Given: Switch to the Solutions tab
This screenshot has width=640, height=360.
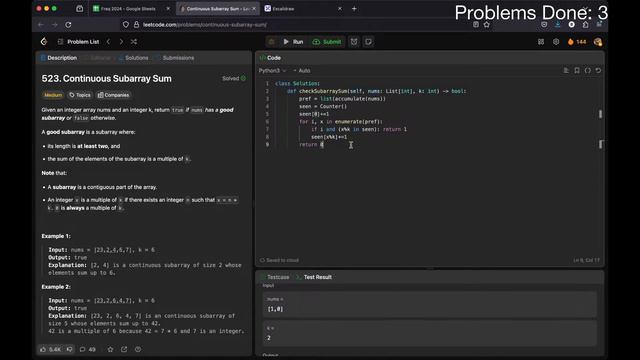Looking at the screenshot, I should point(133,58).
